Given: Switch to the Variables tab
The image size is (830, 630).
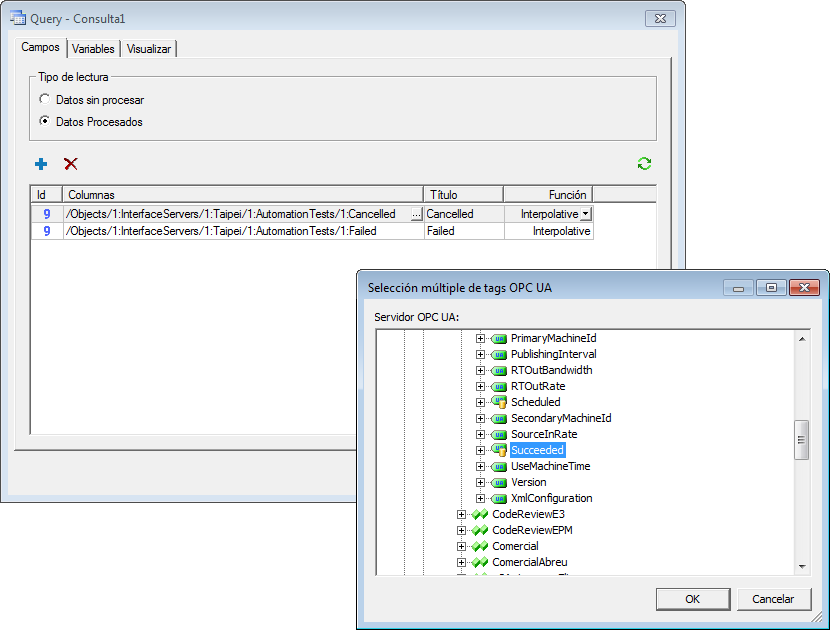Looking at the screenshot, I should (x=93, y=49).
